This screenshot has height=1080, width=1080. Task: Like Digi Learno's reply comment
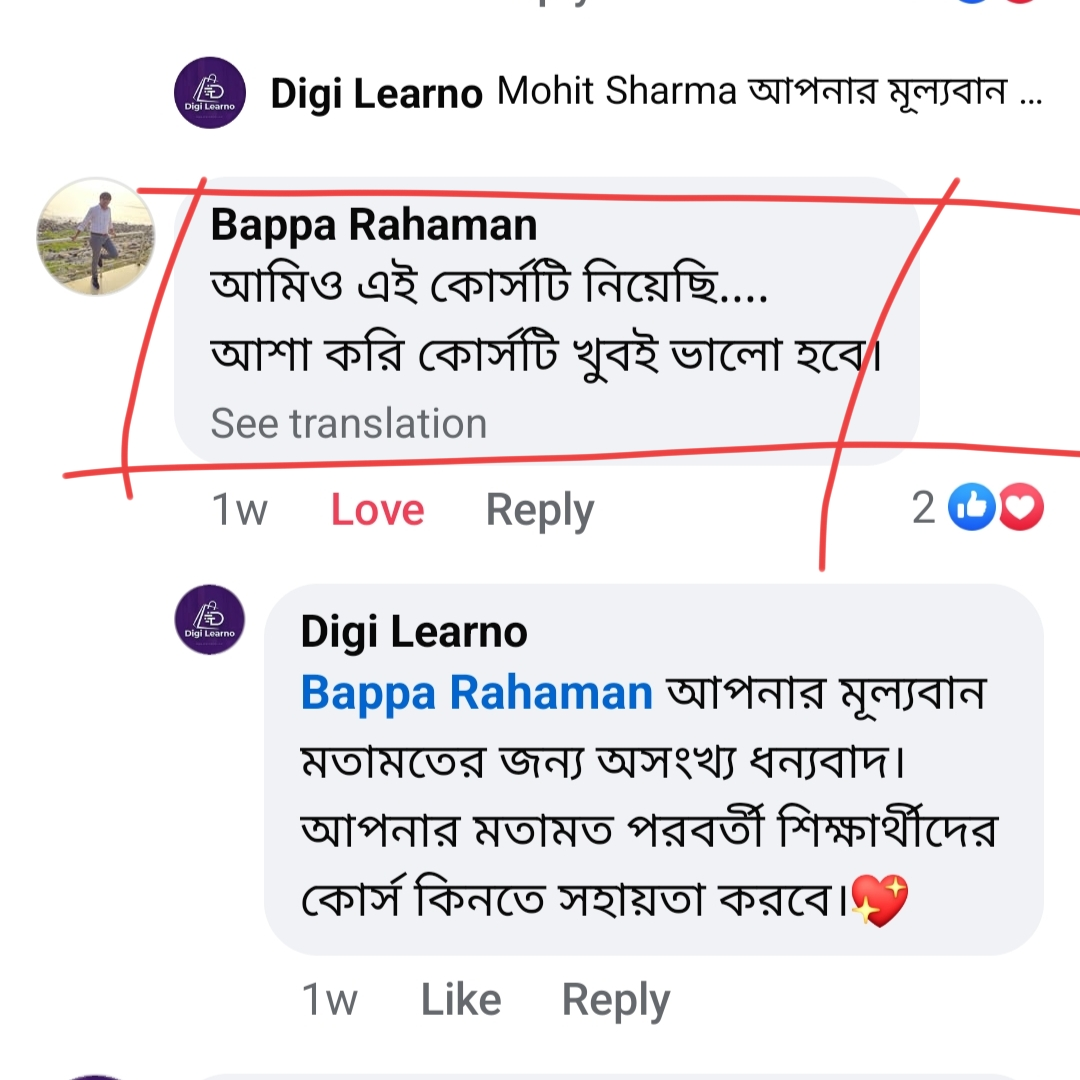(461, 999)
